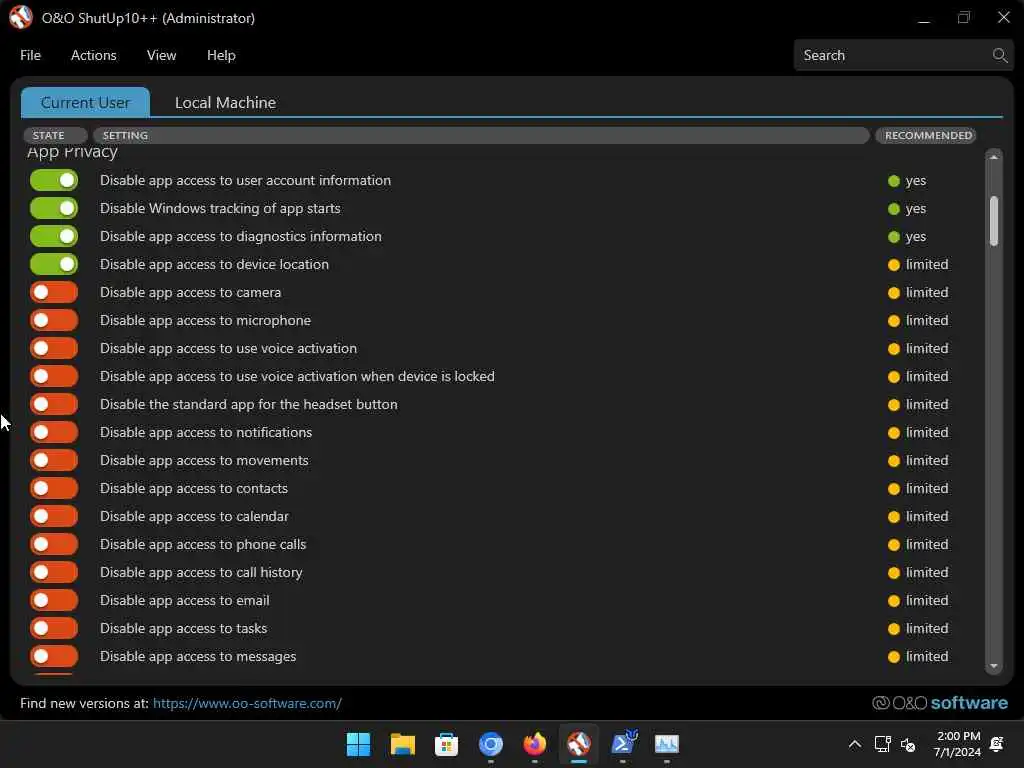The height and width of the screenshot is (768, 1024).
Task: Enable Disable app access to email
Action: [x=54, y=600]
